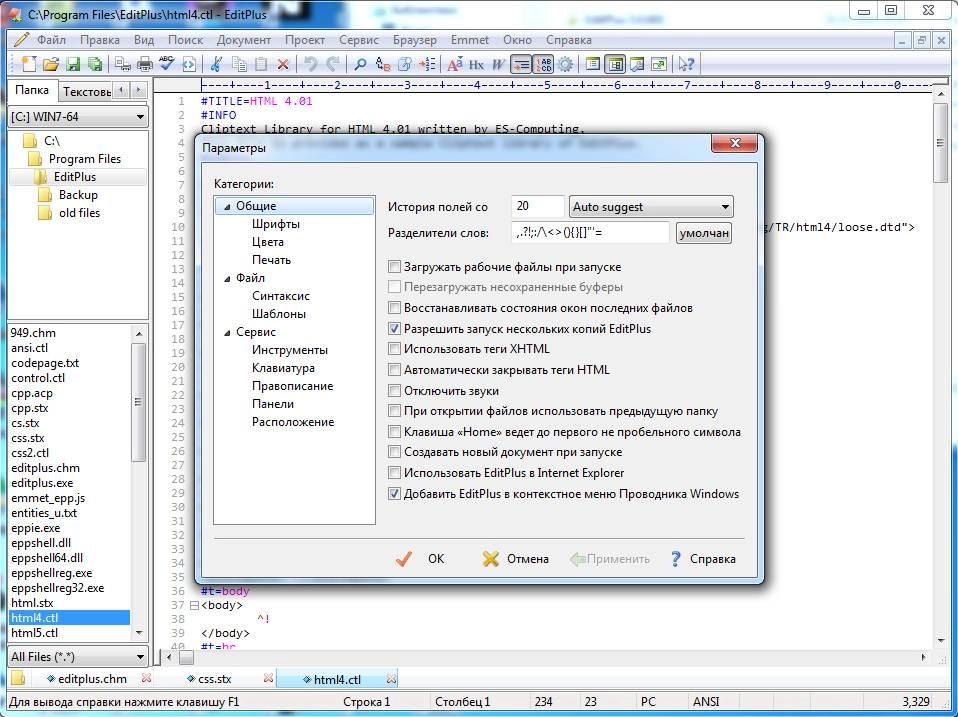Click the Font Aa toolbar icon
The image size is (958, 717).
coord(455,64)
